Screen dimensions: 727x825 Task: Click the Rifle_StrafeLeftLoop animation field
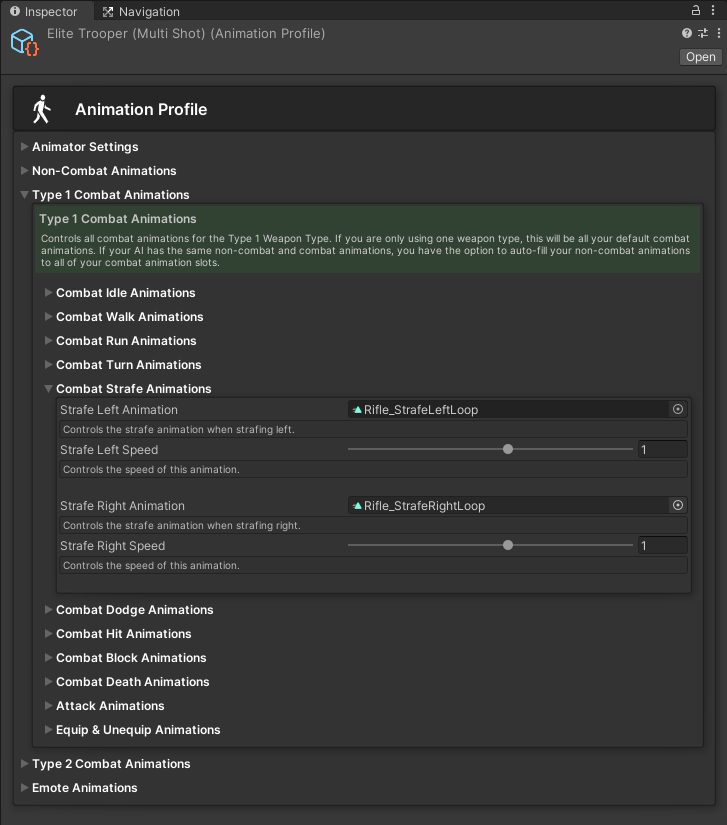click(x=508, y=409)
